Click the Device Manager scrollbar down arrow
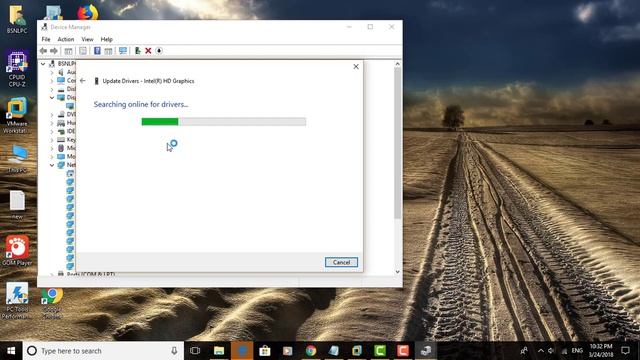Image resolution: width=640 pixels, height=360 pixels. tap(398, 272)
